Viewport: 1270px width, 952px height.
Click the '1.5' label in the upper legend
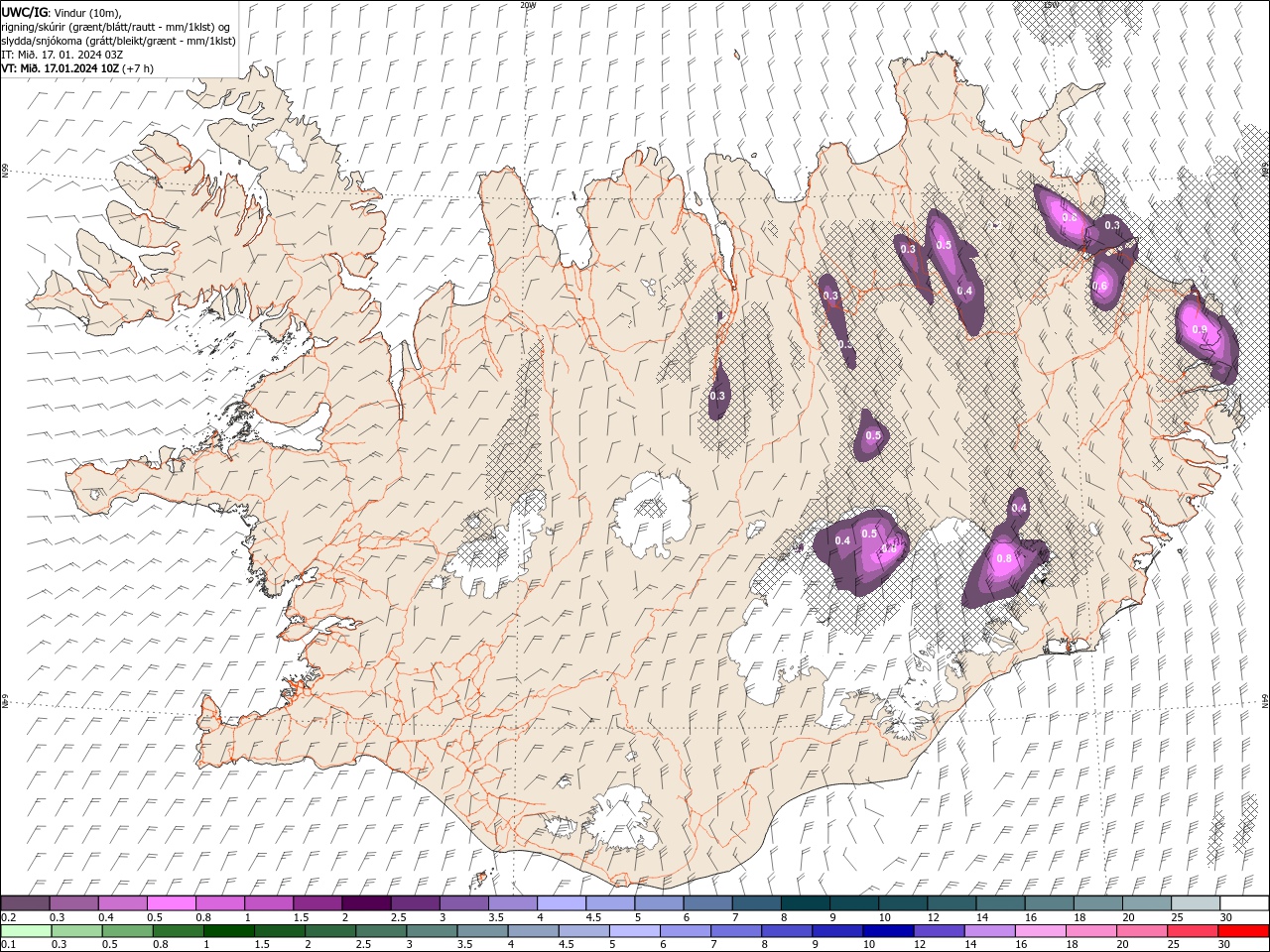click(301, 917)
